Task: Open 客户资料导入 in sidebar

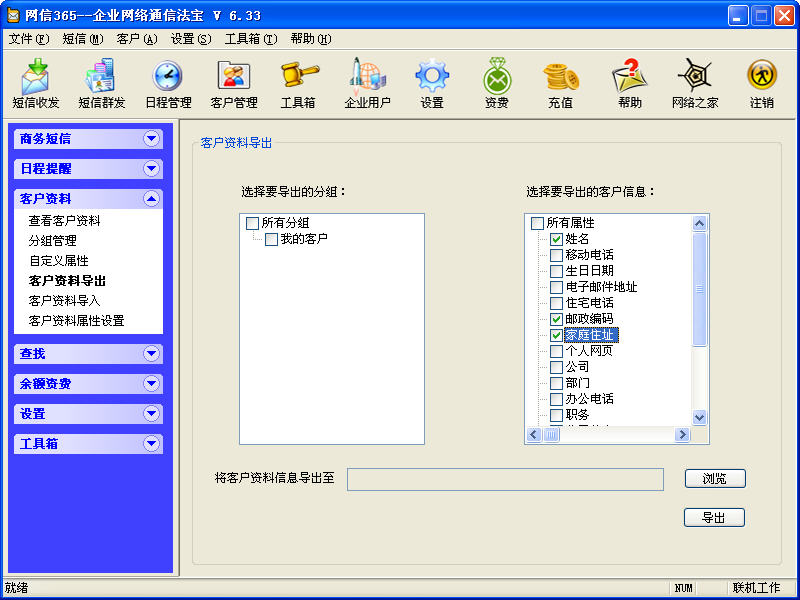Action: 64,301
